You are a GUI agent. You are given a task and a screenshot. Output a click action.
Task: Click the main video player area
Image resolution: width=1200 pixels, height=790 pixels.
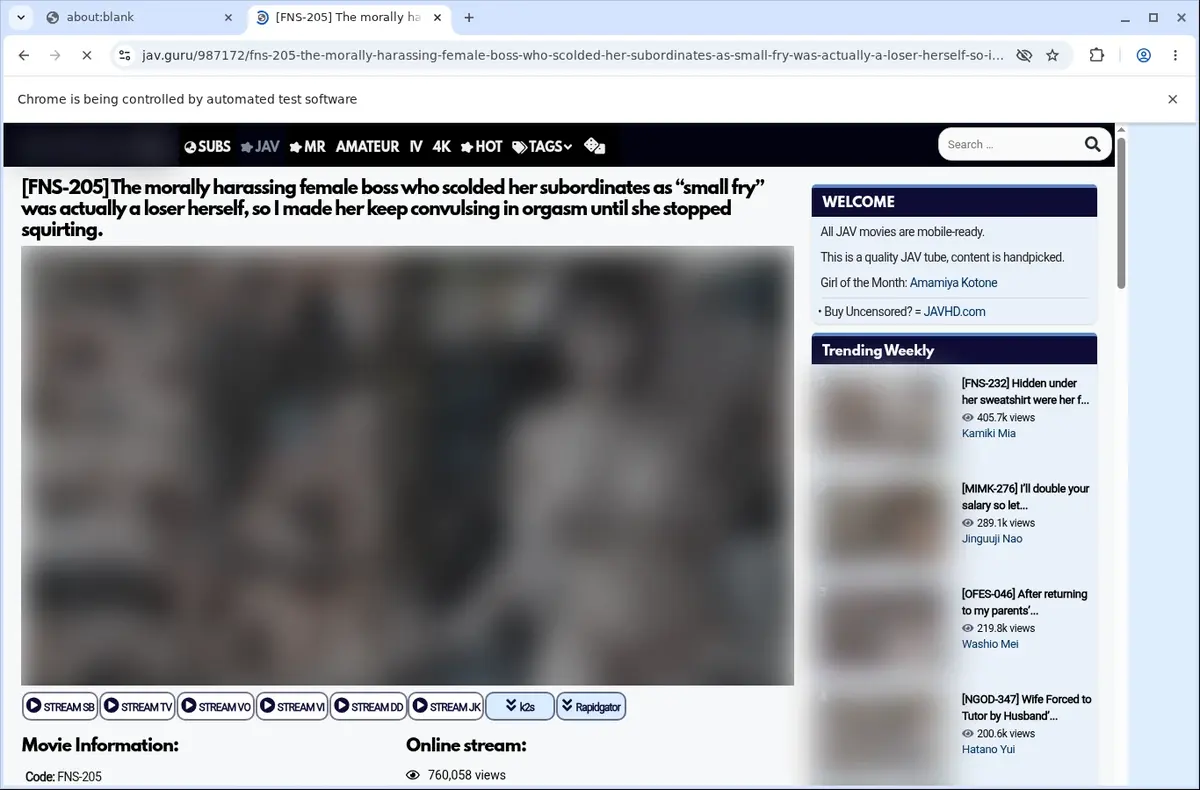tap(407, 465)
